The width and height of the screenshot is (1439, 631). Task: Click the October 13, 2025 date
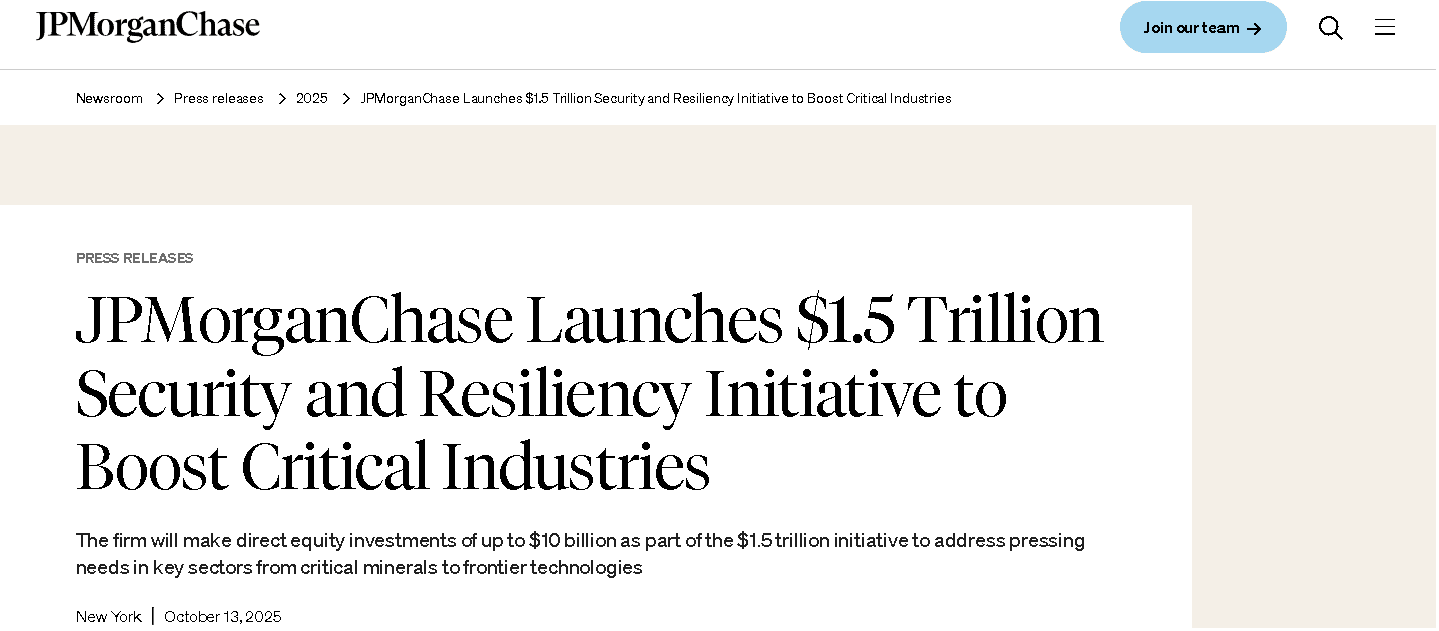pyautogui.click(x=223, y=617)
